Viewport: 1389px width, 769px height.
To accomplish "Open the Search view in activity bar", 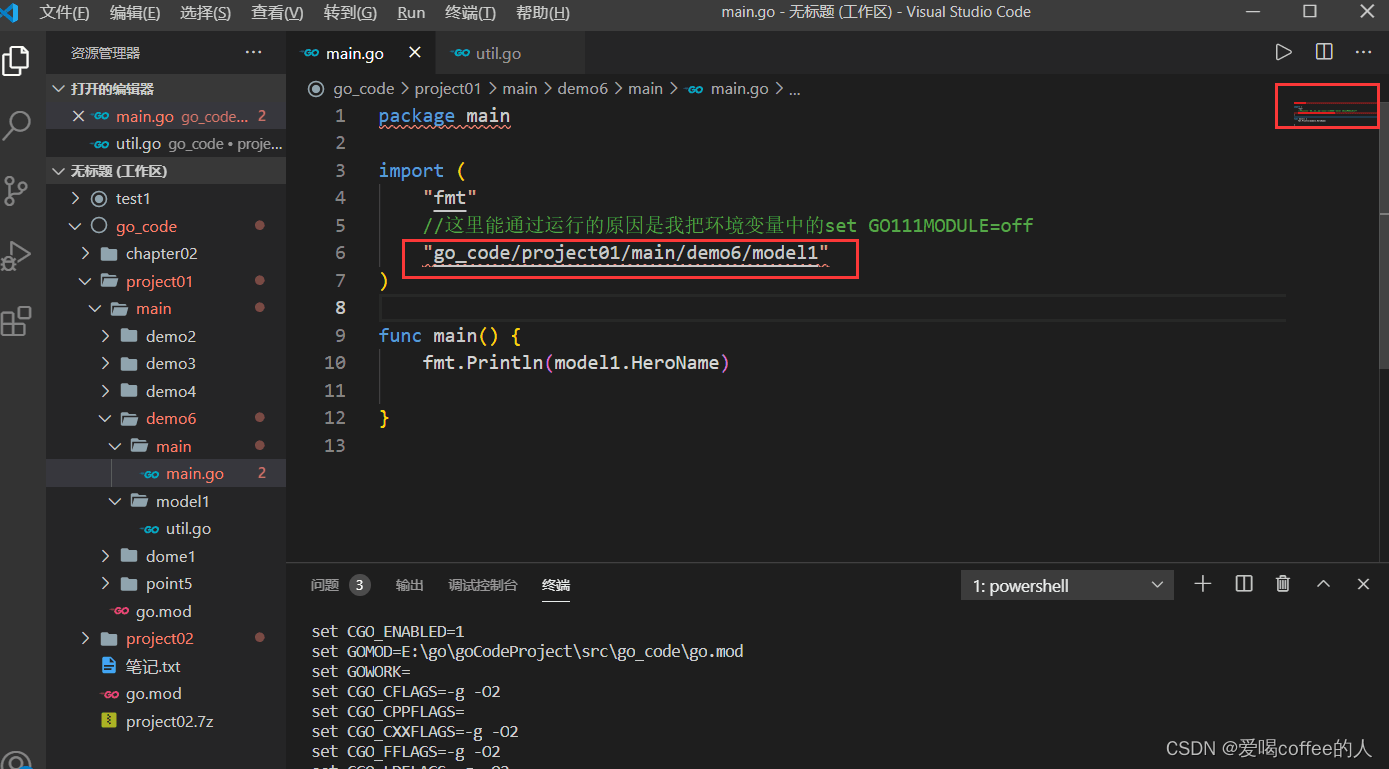I will [x=17, y=125].
